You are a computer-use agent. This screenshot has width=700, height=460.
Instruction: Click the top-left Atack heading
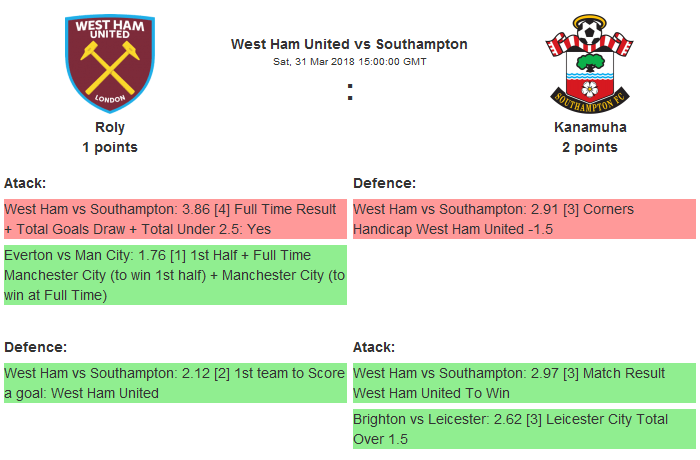pos(25,183)
